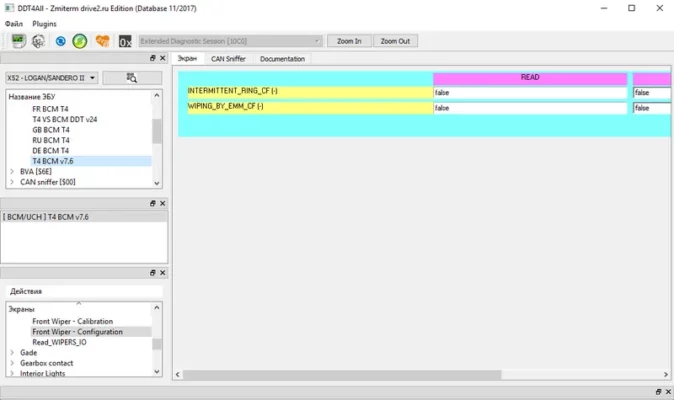
Task: Float the BCM/UCH panel
Action: 153,203
